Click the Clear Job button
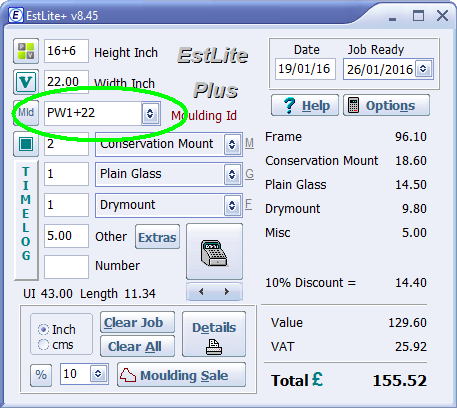 coord(137,322)
